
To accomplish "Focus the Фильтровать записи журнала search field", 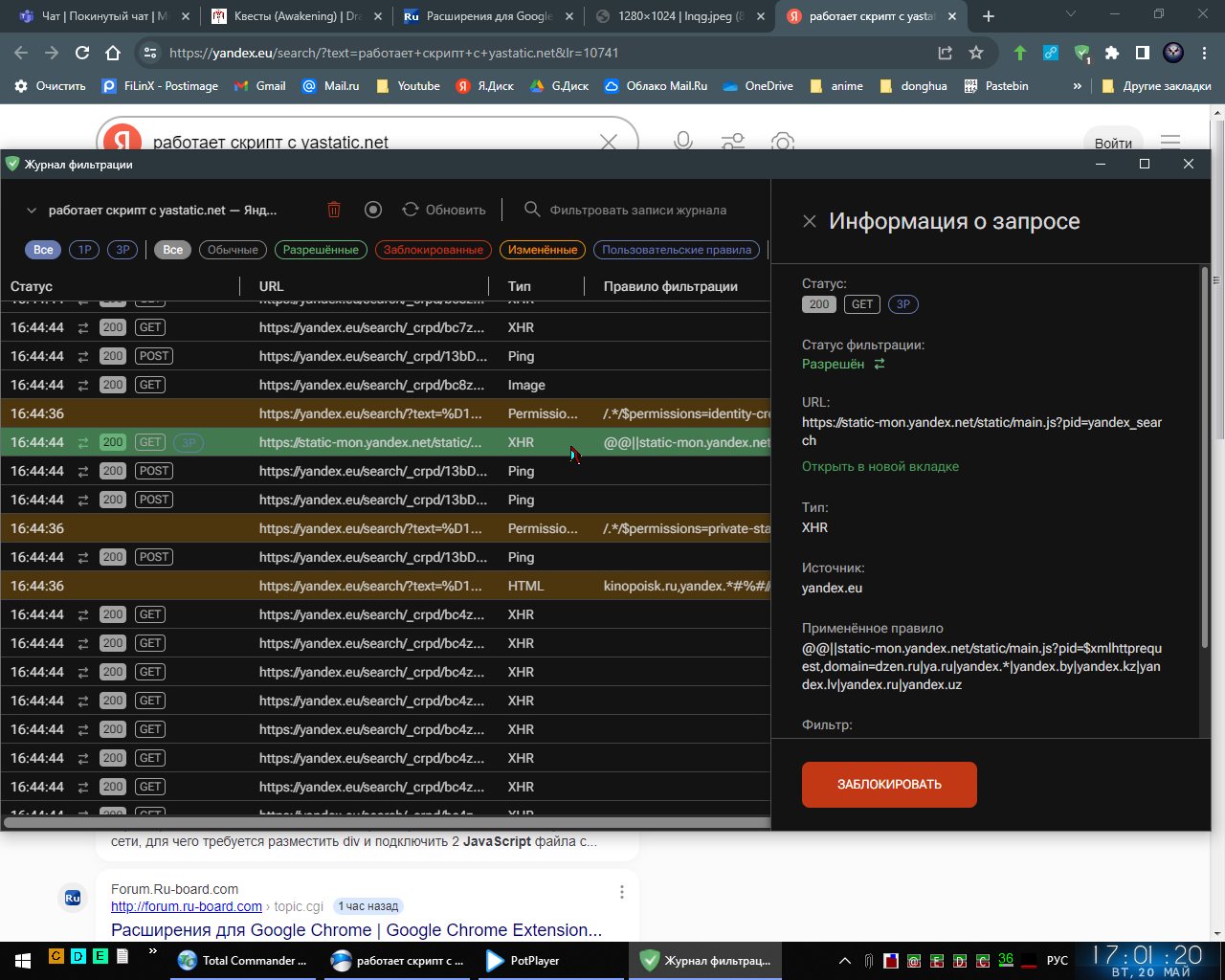I will pos(638,210).
